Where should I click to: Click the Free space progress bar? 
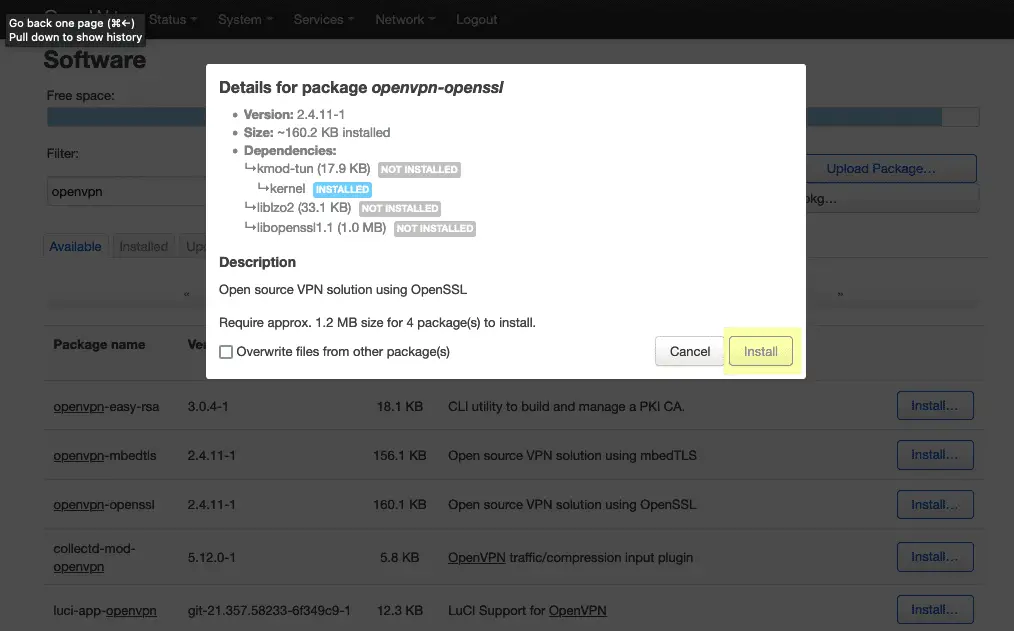coord(513,117)
